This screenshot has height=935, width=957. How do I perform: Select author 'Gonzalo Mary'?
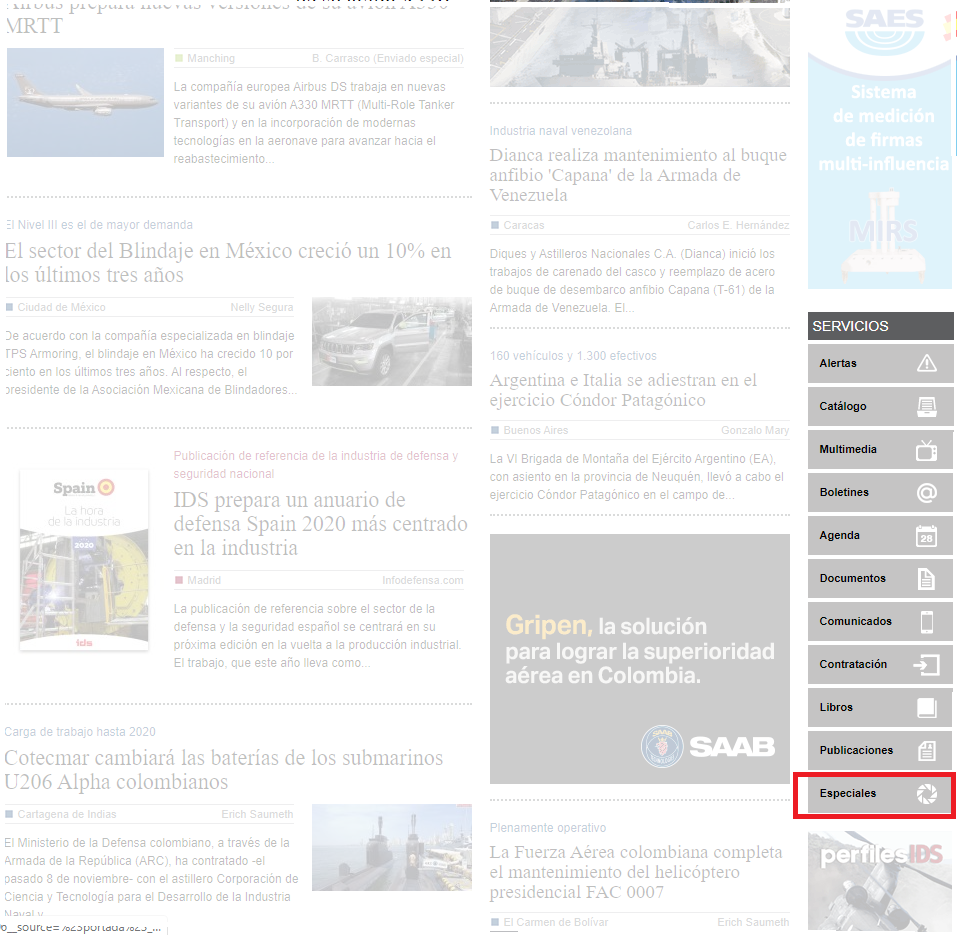pos(755,430)
